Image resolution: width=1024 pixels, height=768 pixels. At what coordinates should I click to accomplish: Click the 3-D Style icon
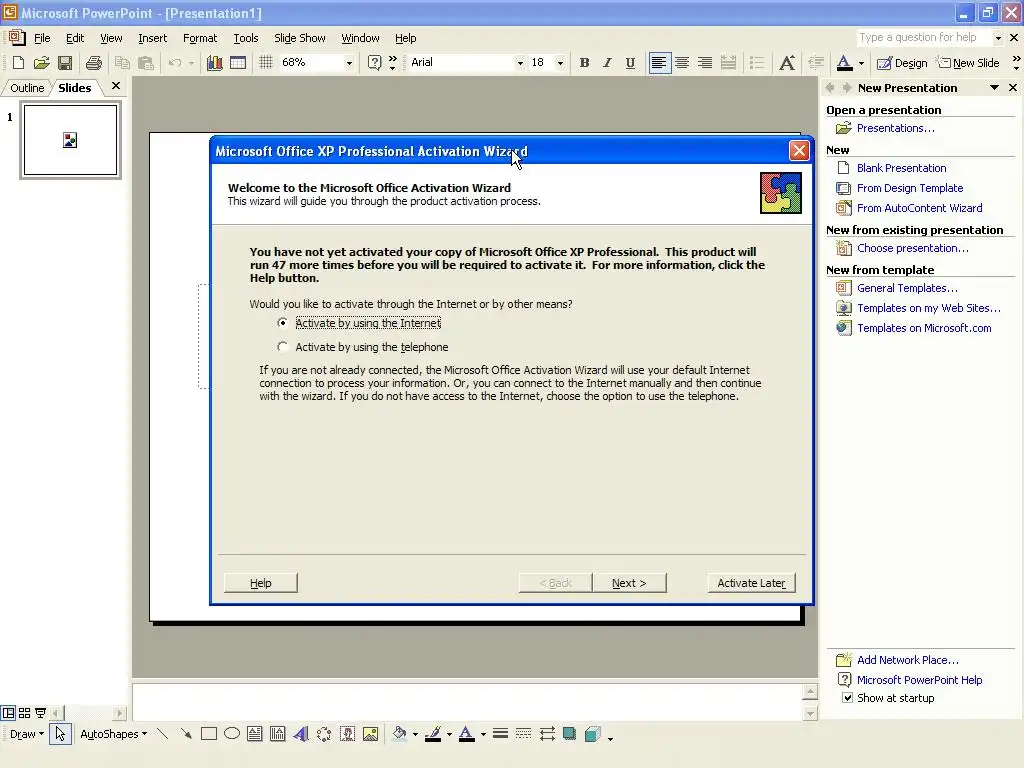click(593, 734)
